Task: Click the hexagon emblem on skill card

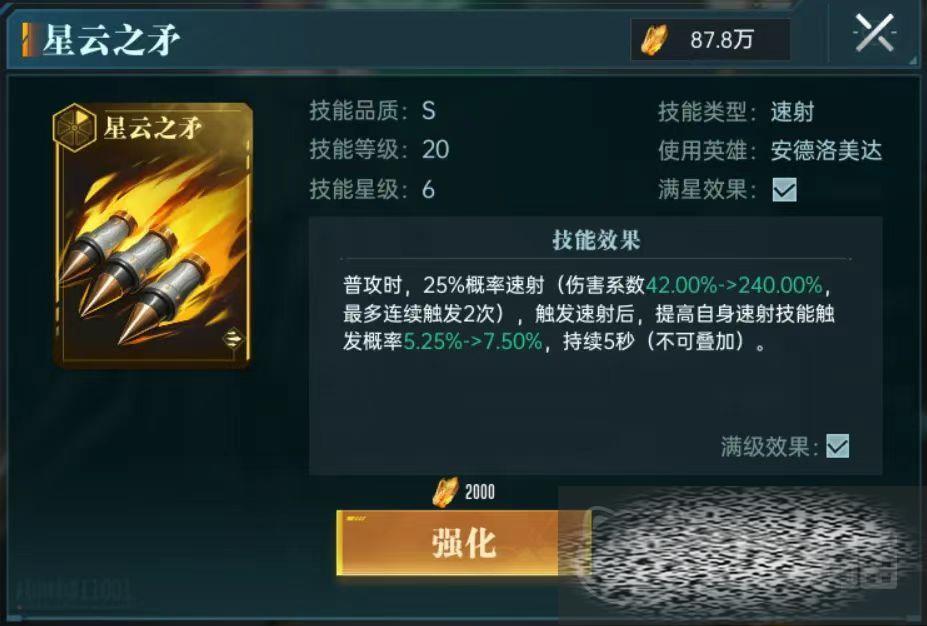Action: pos(74,125)
